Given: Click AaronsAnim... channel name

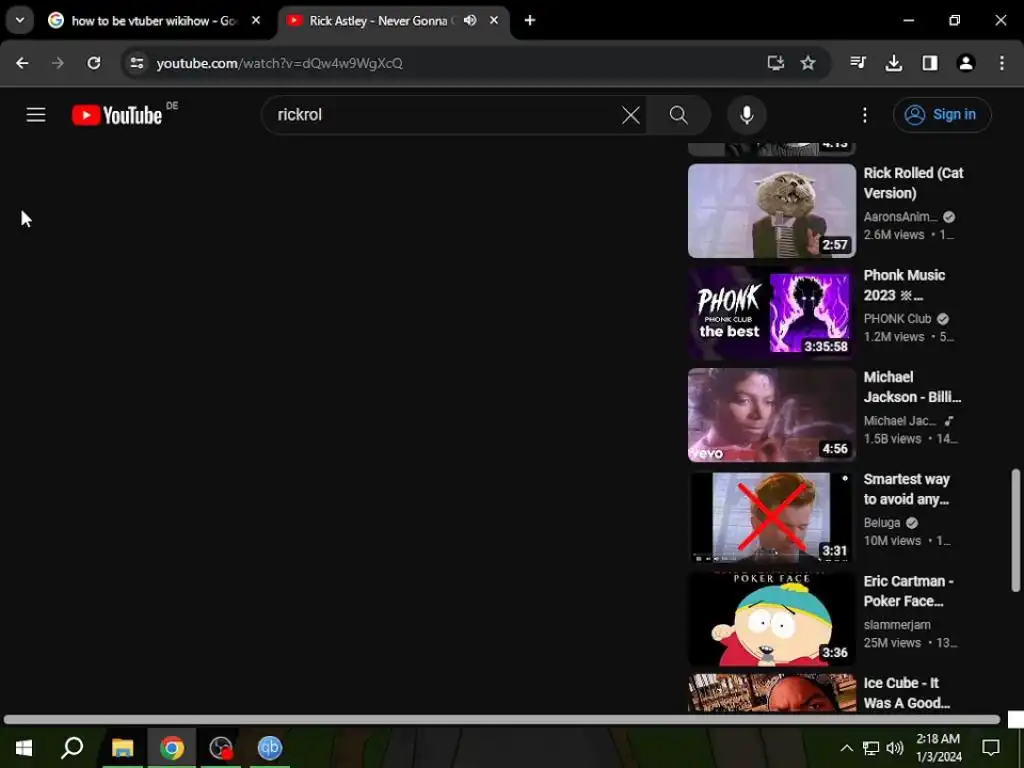Looking at the screenshot, I should coord(900,217).
